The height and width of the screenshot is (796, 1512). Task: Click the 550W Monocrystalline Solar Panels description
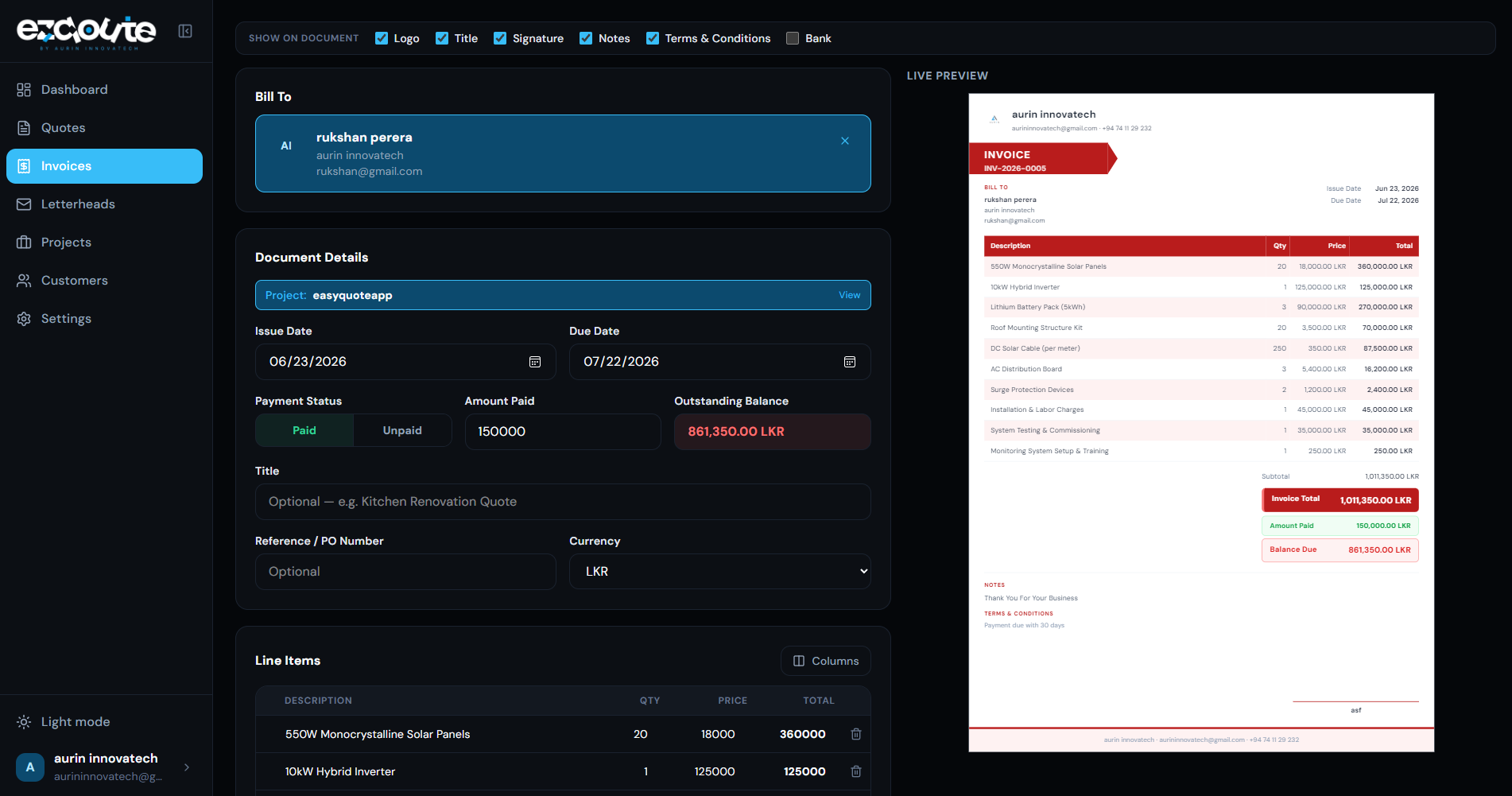coord(378,734)
